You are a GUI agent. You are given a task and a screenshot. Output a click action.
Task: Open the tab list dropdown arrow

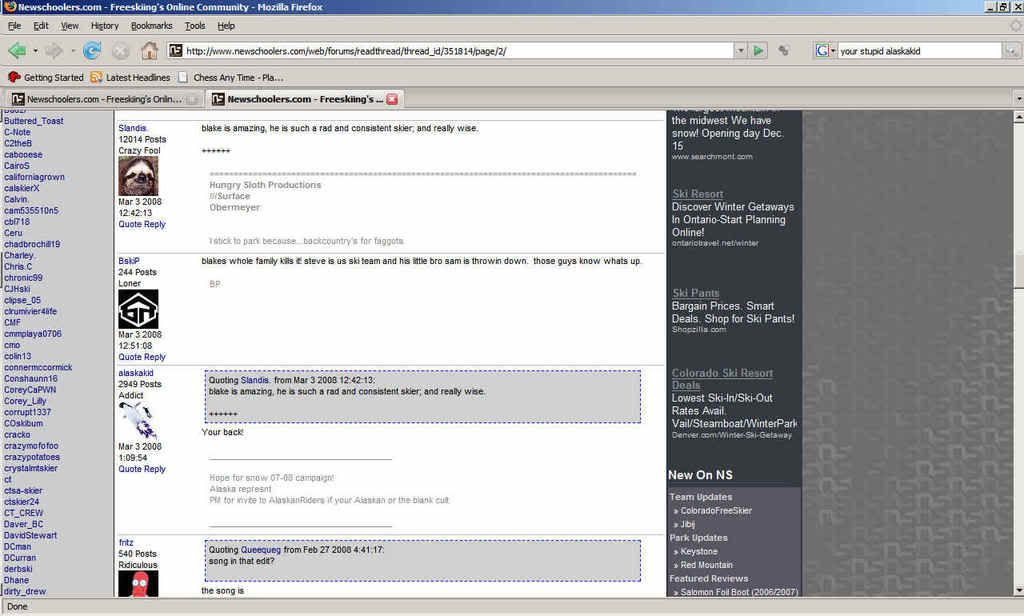pyautogui.click(x=1017, y=99)
